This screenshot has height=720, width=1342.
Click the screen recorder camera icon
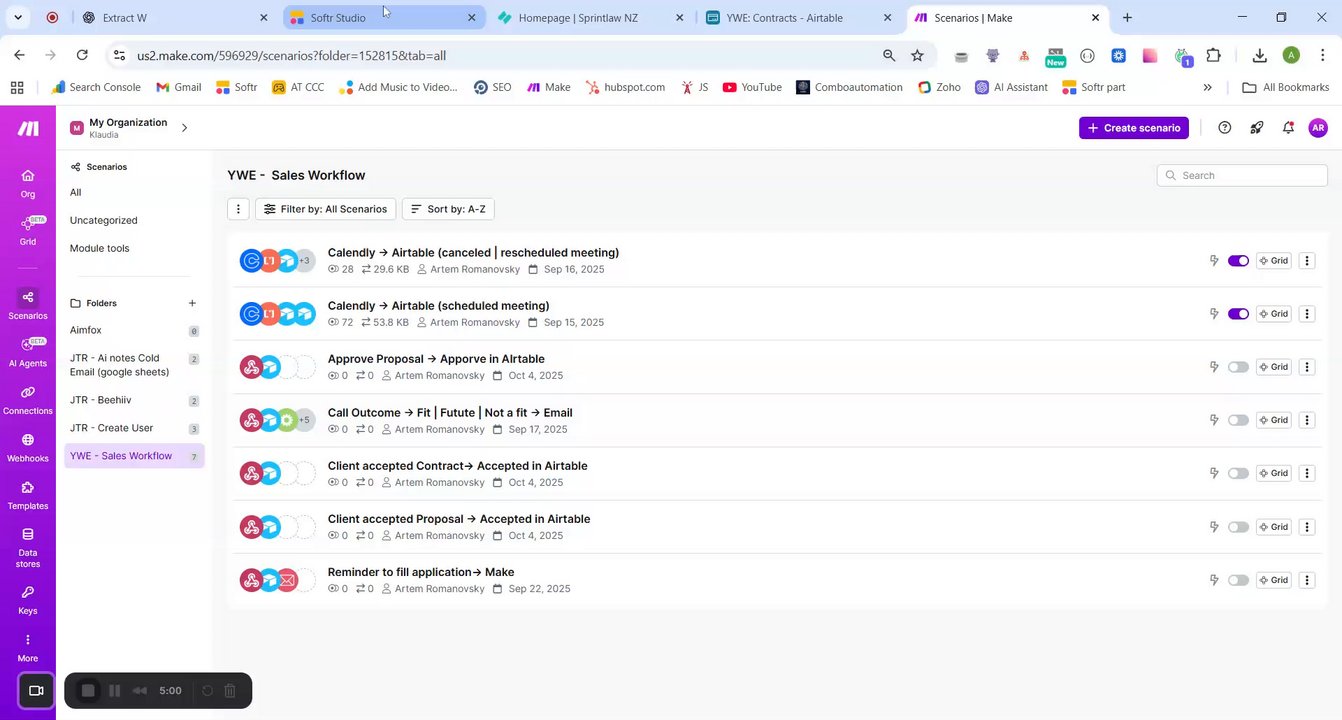pos(36,690)
